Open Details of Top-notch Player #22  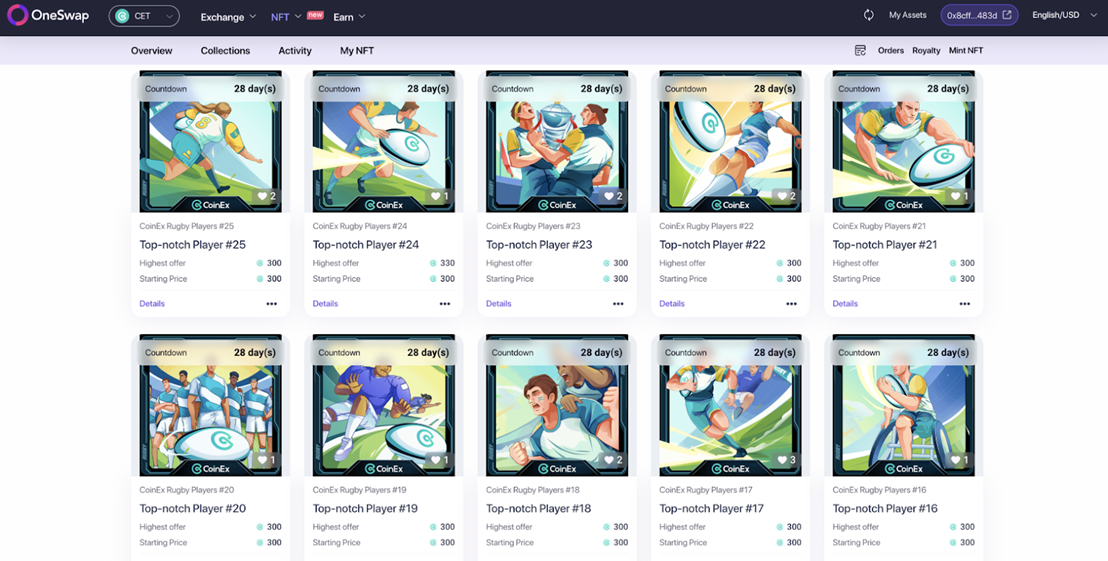(x=671, y=303)
